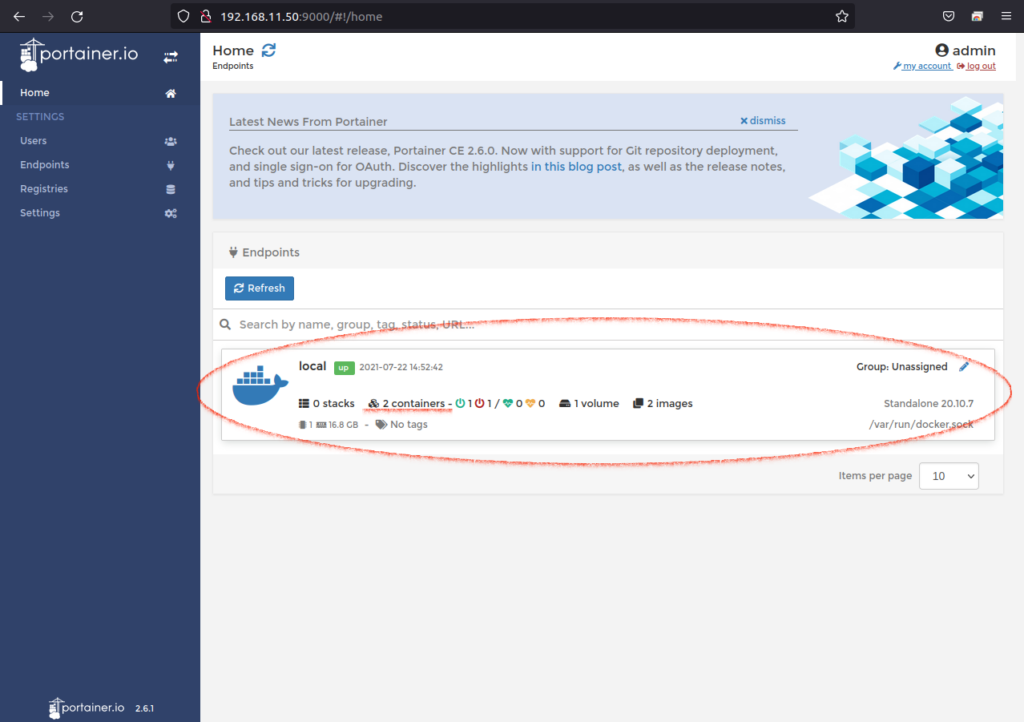Click the browser back arrow

tap(19, 16)
